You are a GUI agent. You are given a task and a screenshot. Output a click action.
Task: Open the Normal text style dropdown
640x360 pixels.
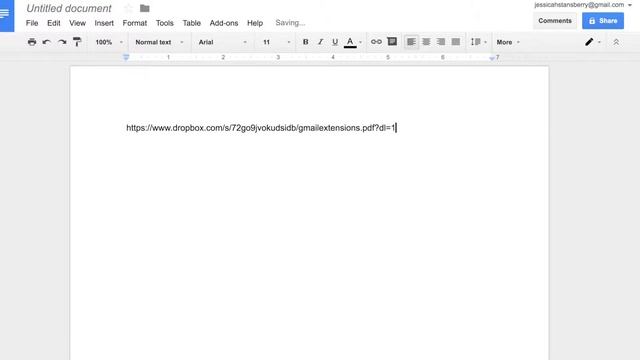click(x=159, y=42)
